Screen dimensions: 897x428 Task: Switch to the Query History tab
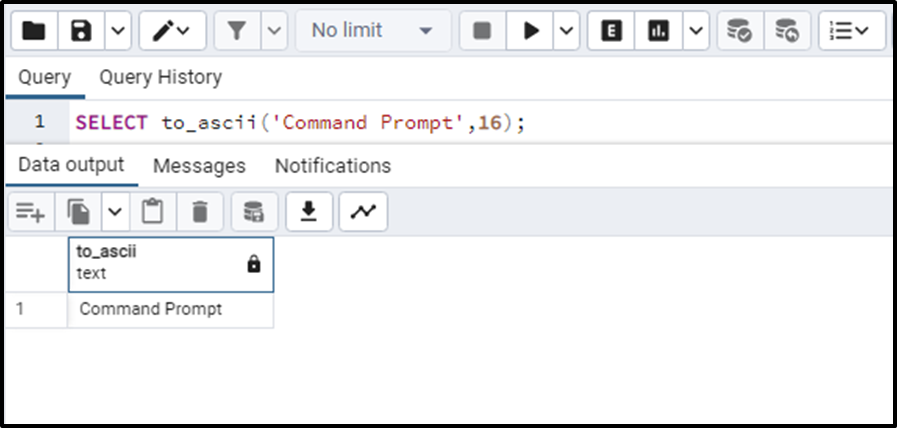click(161, 77)
